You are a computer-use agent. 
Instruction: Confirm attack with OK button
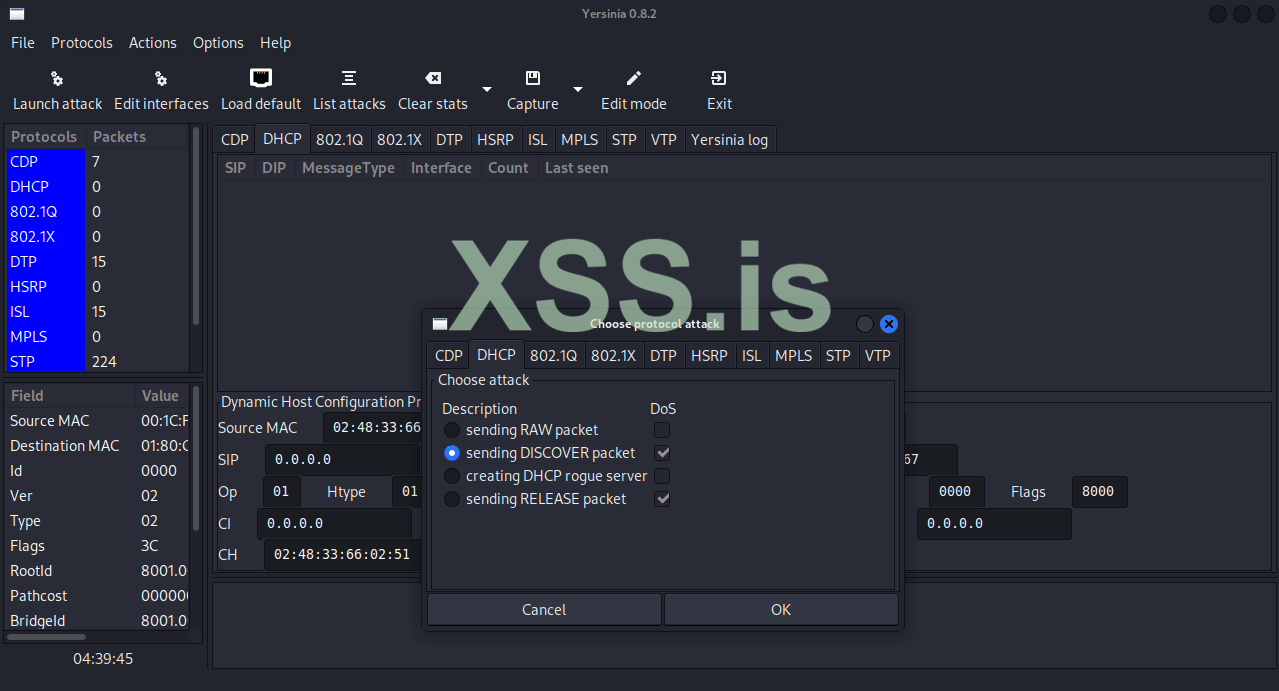[x=781, y=610]
